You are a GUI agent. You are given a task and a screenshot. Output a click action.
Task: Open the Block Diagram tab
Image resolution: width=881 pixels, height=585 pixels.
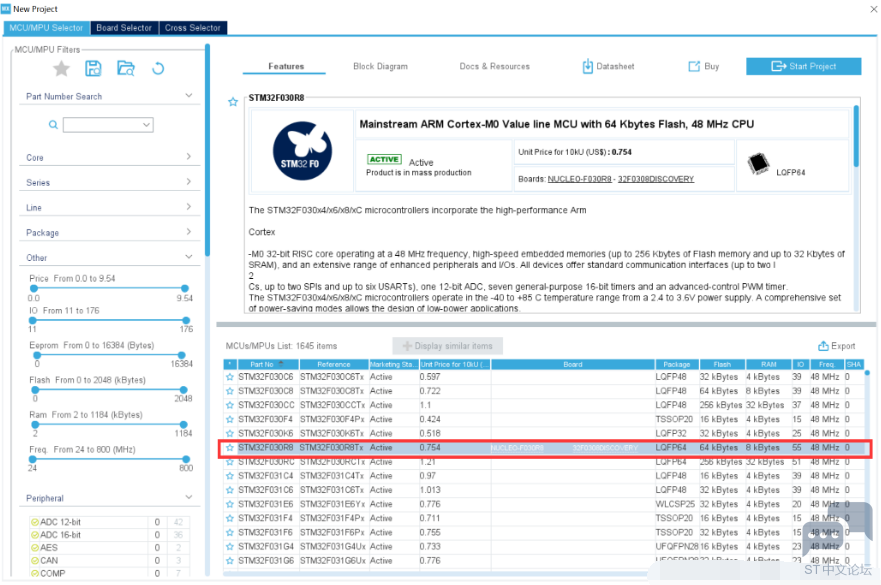pos(380,66)
